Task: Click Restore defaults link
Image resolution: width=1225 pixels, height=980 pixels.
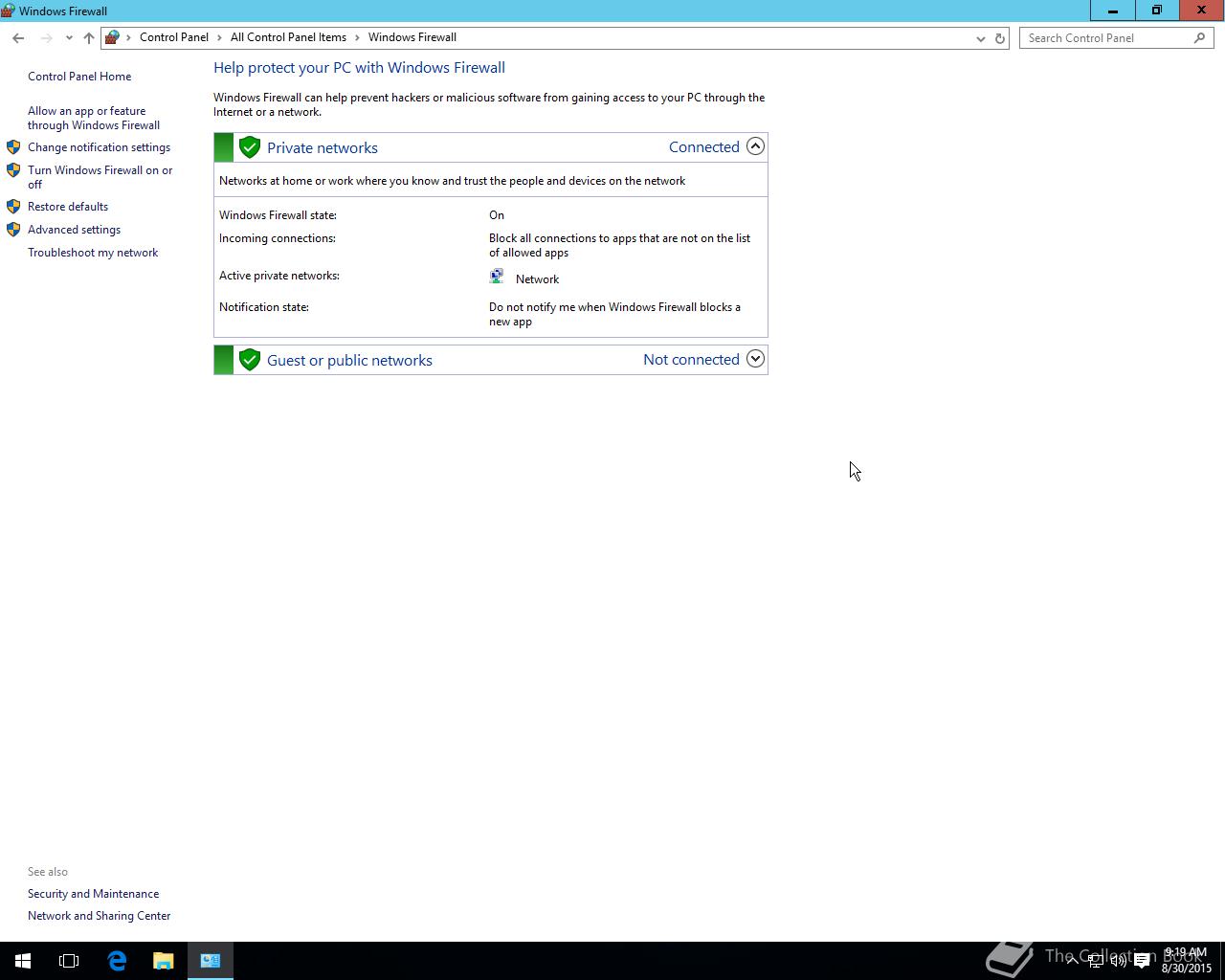Action: pyautogui.click(x=68, y=207)
